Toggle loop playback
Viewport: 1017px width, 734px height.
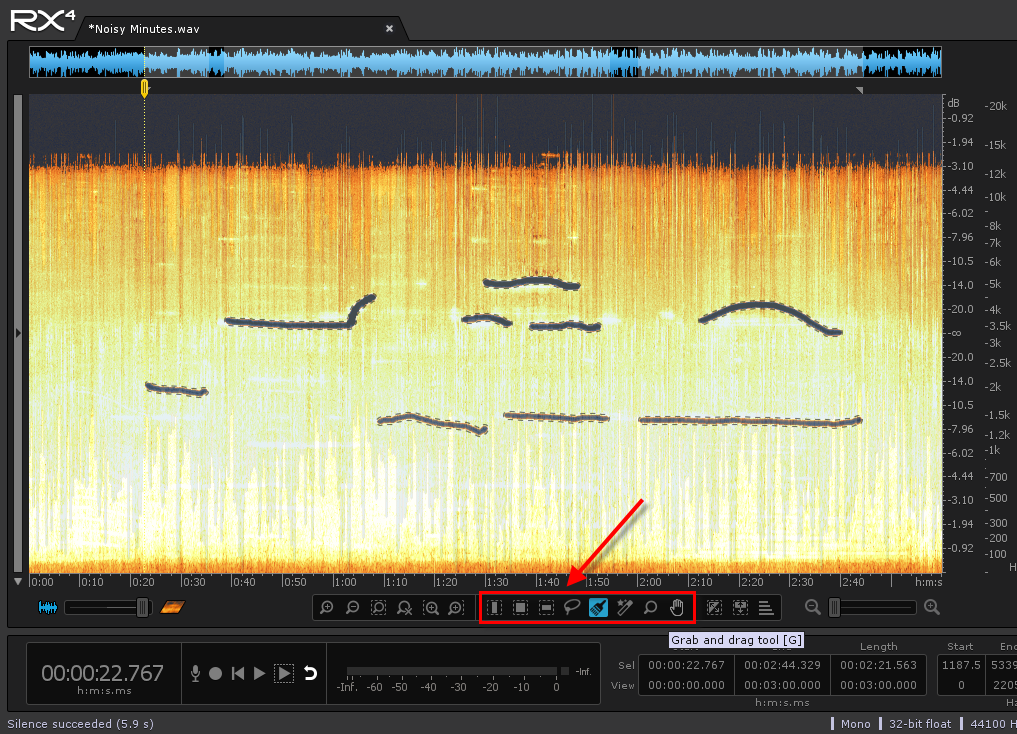311,674
